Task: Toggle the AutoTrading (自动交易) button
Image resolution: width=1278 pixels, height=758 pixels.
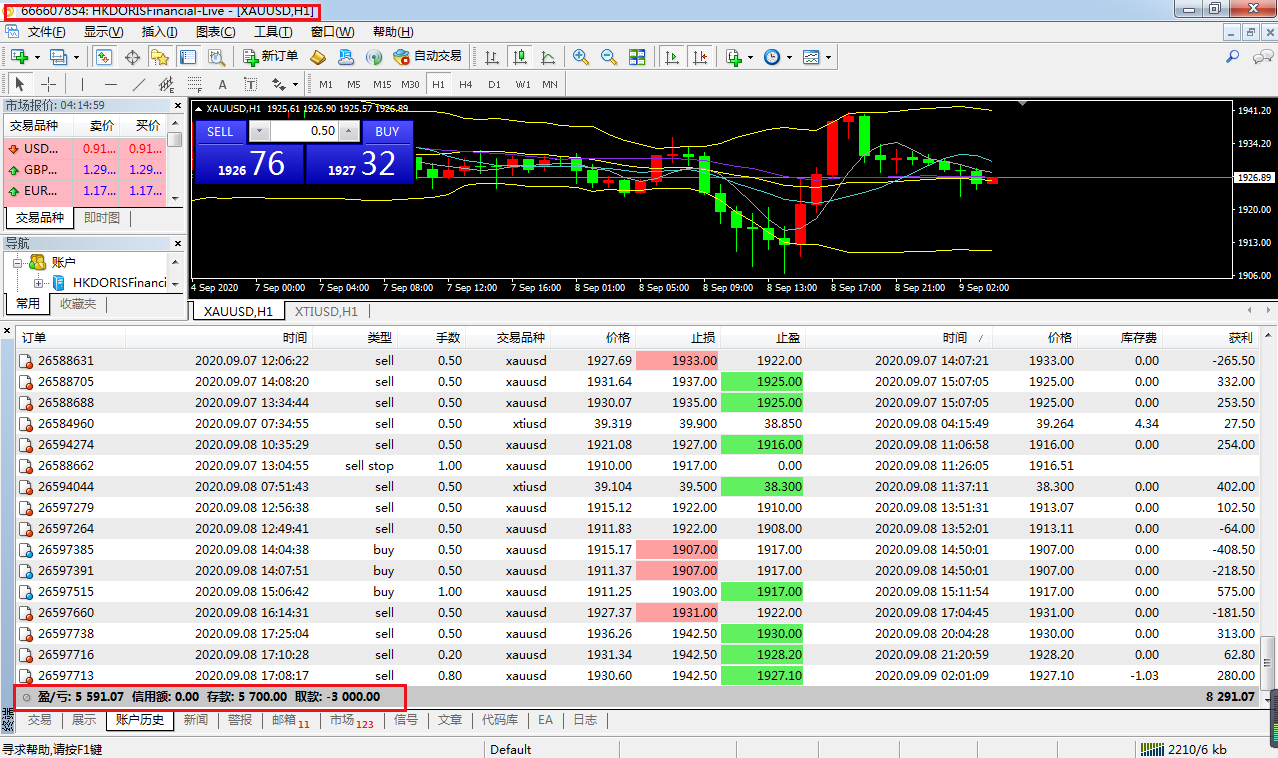Action: point(427,57)
